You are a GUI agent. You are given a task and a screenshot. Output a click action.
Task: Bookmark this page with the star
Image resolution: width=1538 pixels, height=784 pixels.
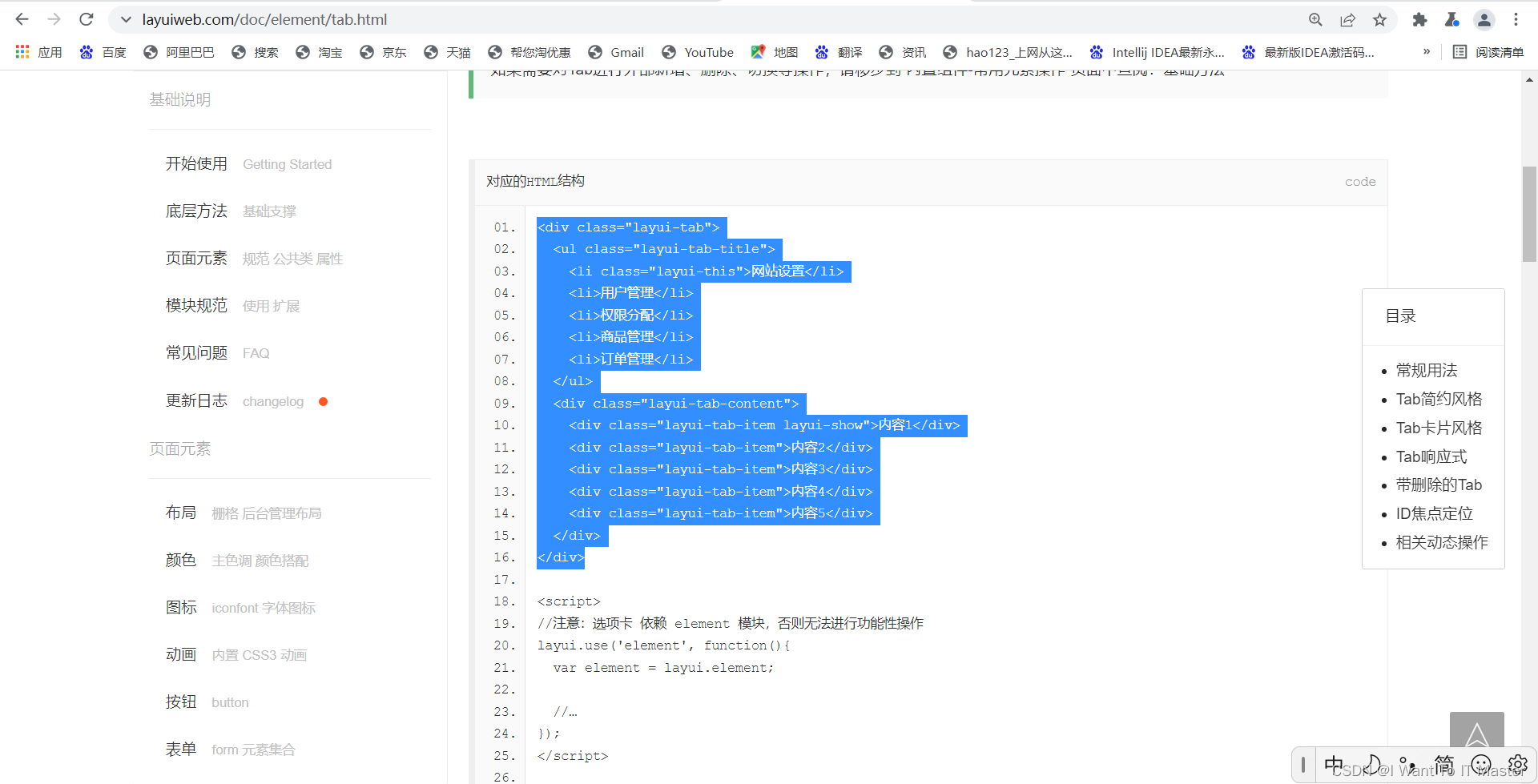click(1379, 20)
